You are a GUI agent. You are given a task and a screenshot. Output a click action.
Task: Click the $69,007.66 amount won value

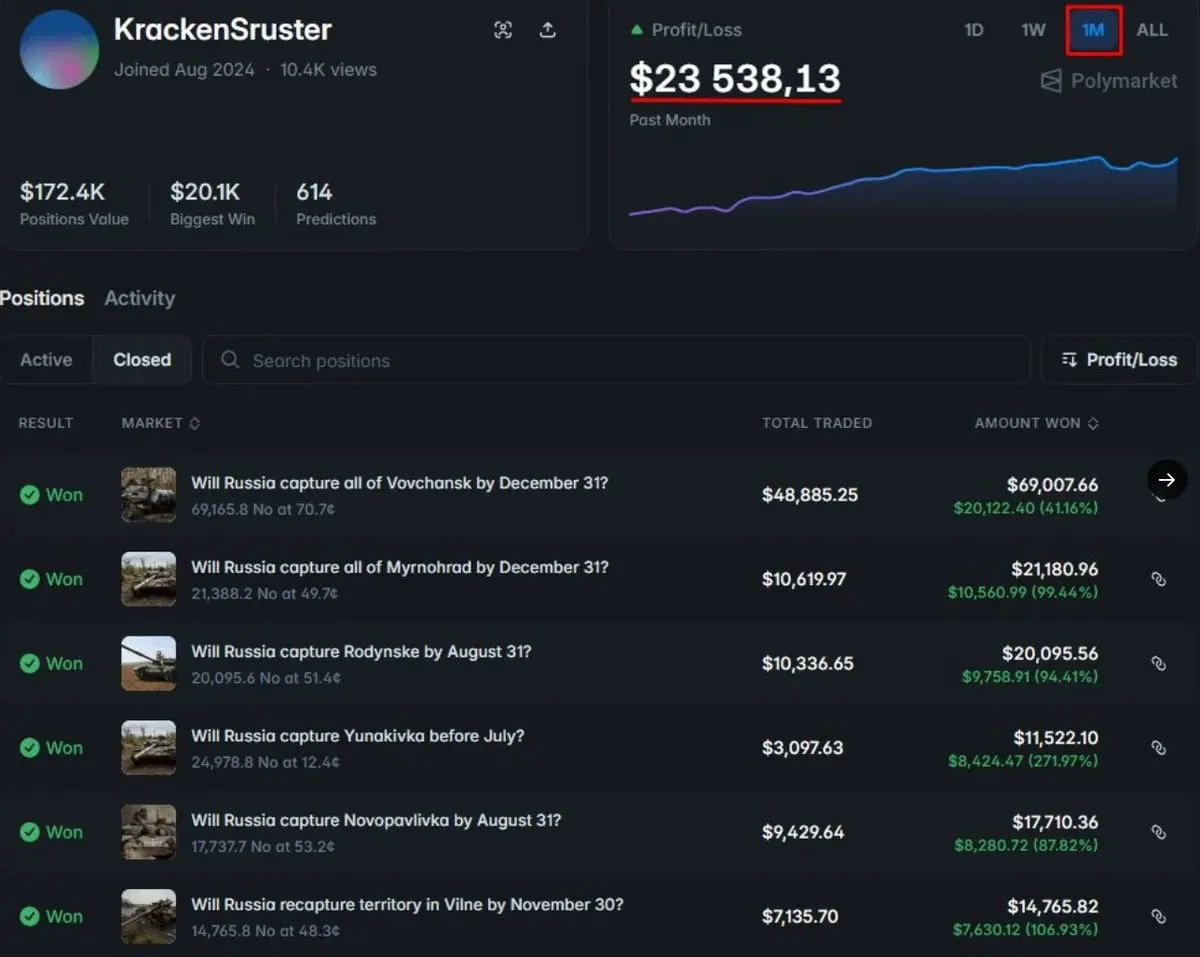(x=1053, y=485)
